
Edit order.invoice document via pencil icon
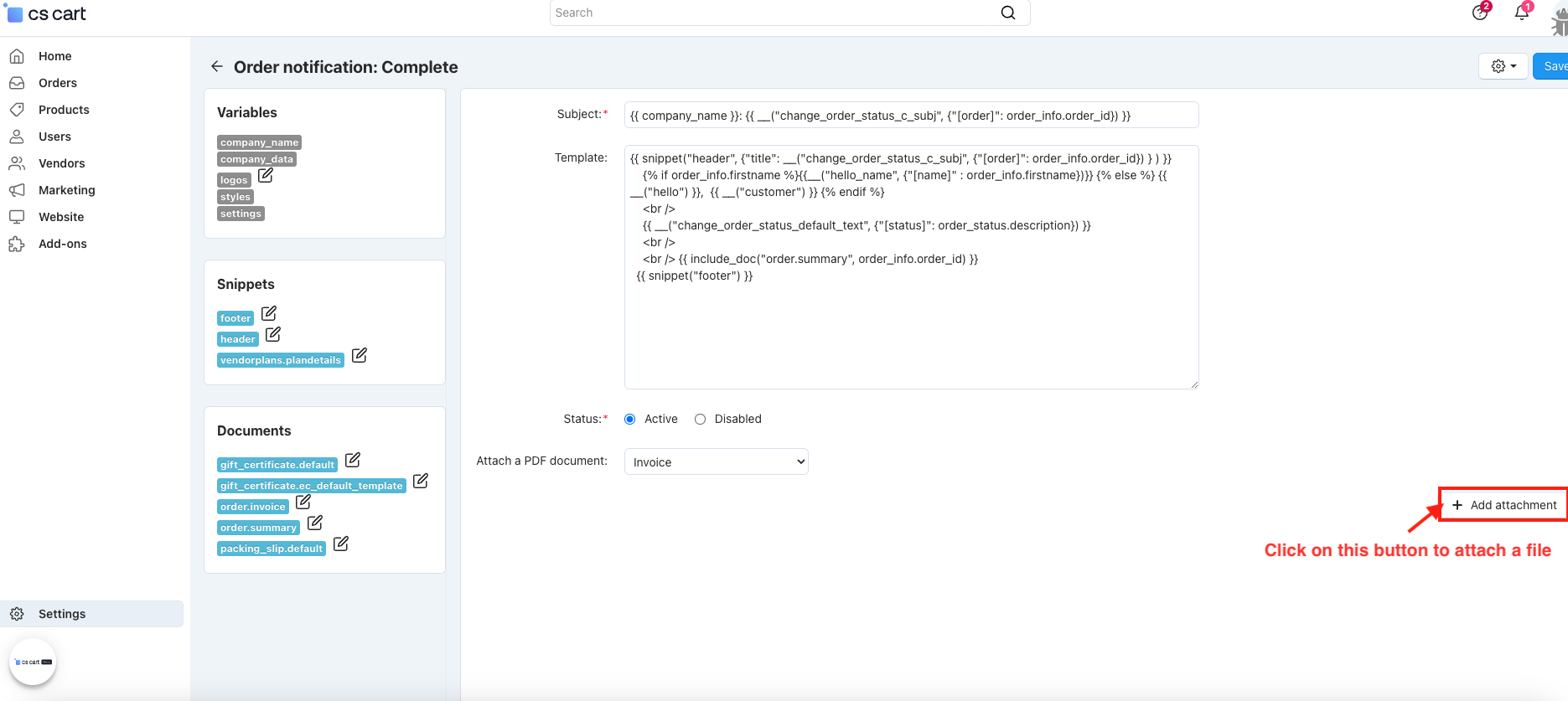click(303, 502)
